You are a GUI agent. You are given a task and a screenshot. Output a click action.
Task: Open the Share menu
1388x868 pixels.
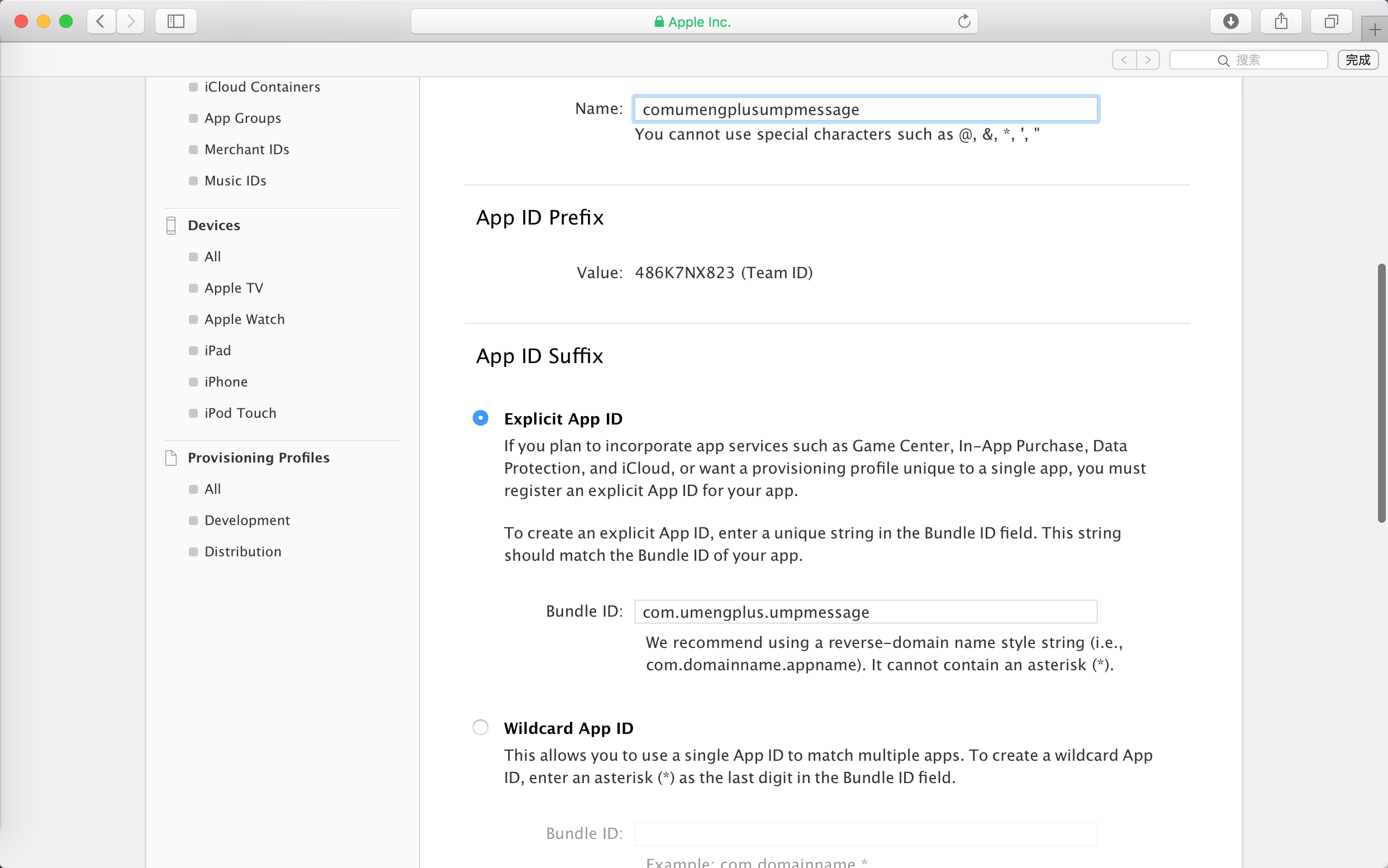point(1281,22)
